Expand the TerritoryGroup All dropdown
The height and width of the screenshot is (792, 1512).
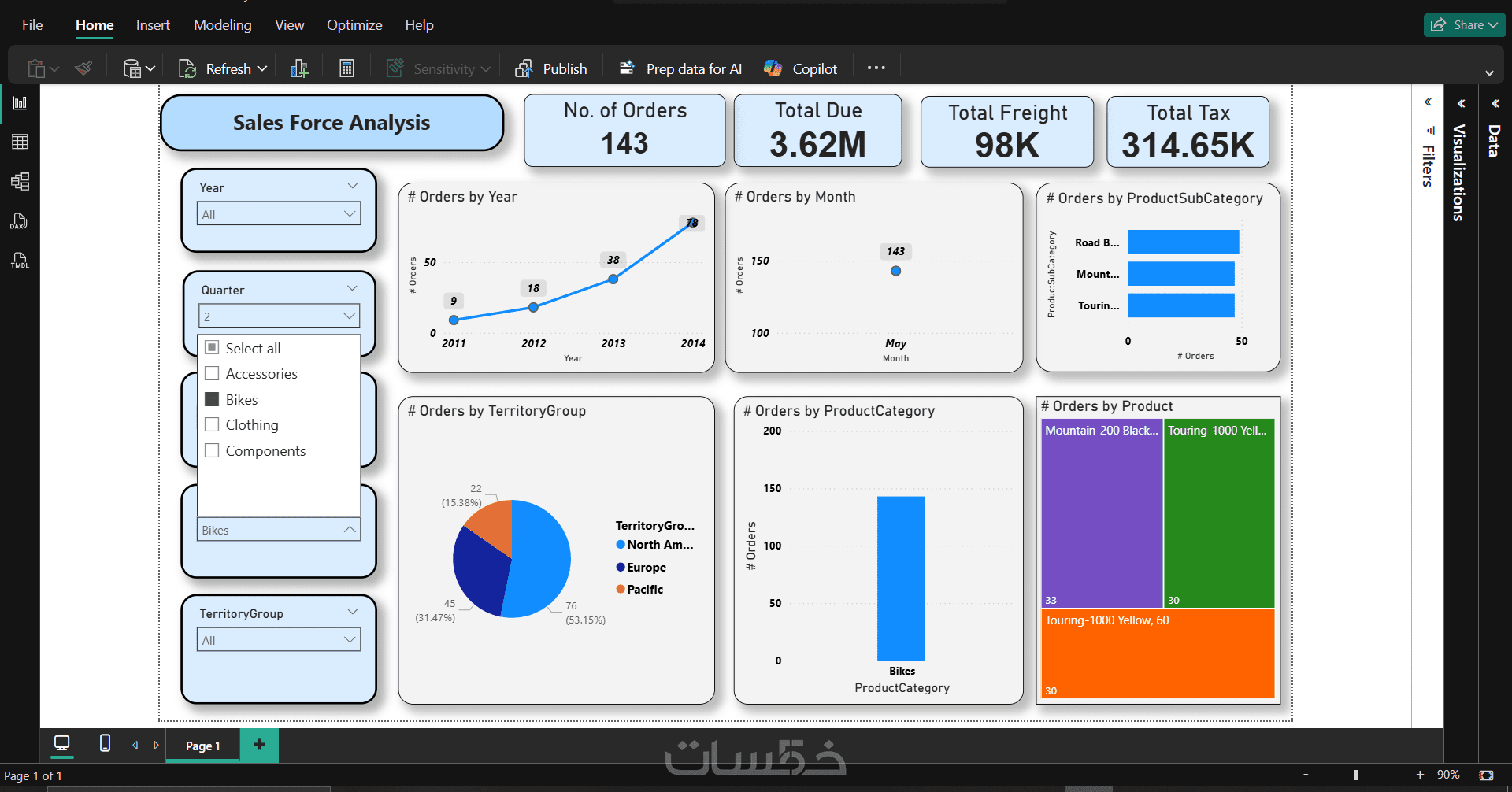click(279, 640)
